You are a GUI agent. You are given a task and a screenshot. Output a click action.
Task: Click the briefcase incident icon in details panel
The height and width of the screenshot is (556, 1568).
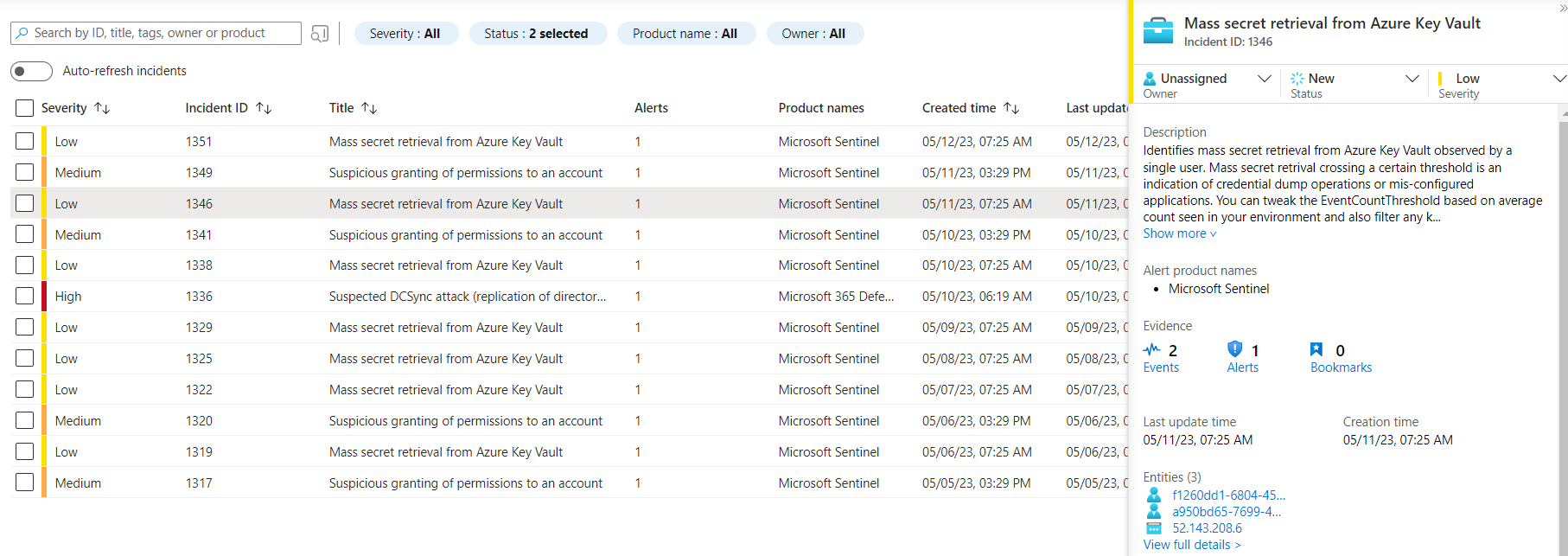(1157, 31)
